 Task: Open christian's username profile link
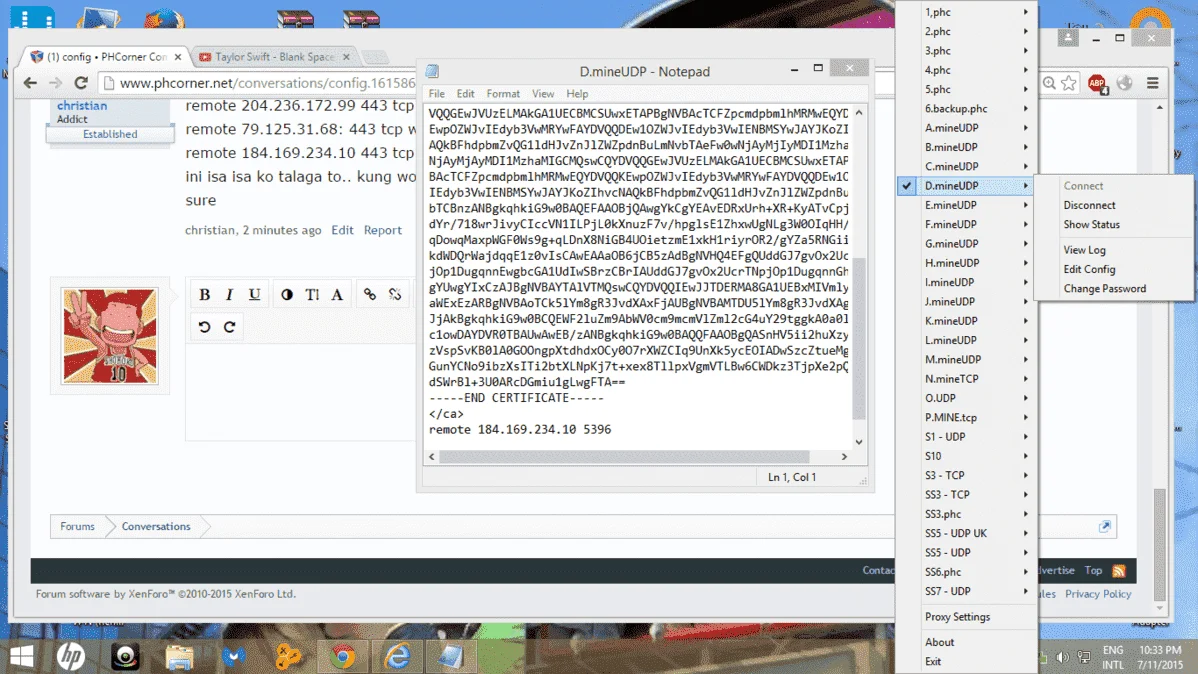82,105
